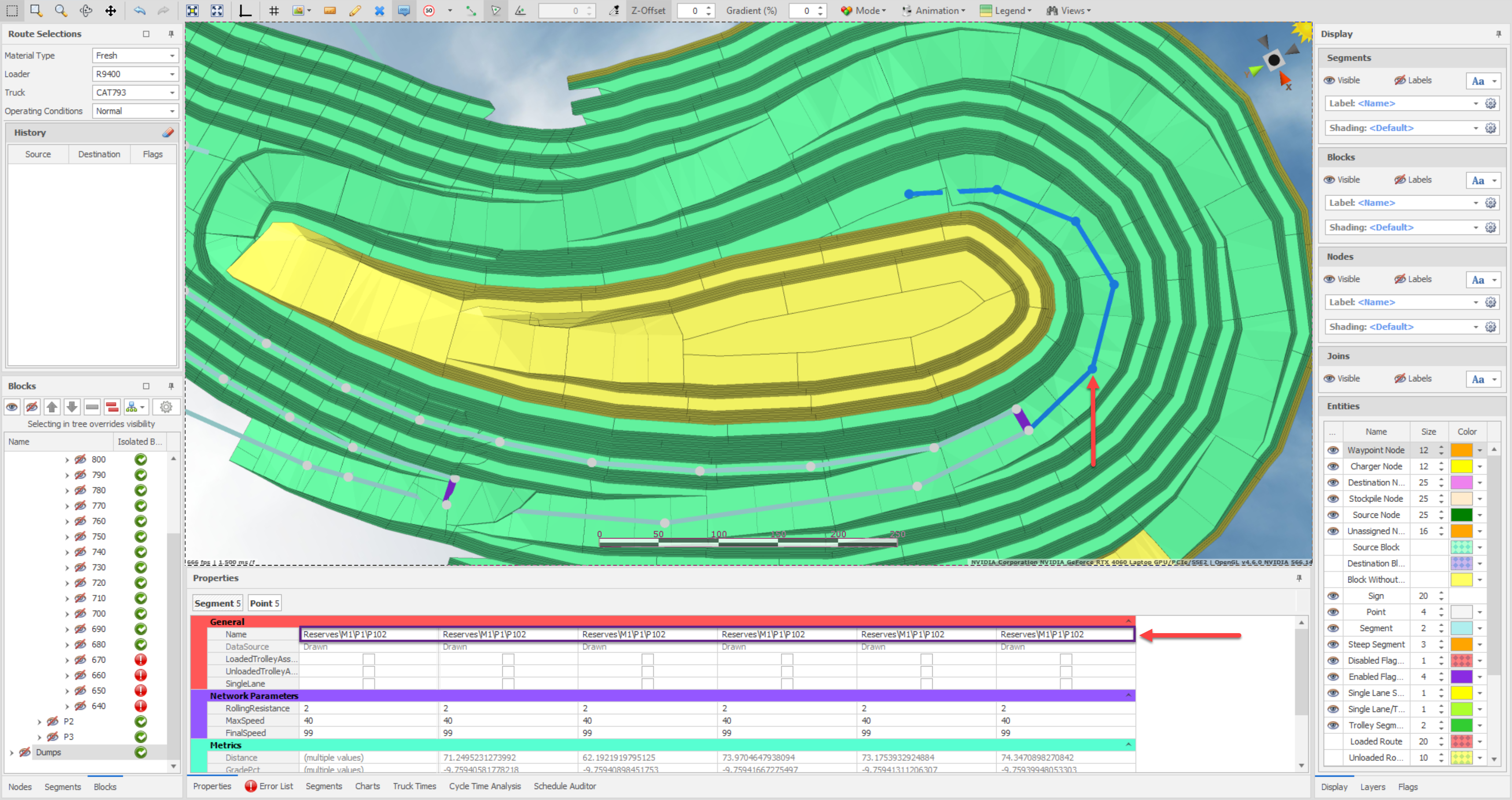This screenshot has width=1512, height=800.
Task: Select the ruler measure tool
Action: coord(330,11)
